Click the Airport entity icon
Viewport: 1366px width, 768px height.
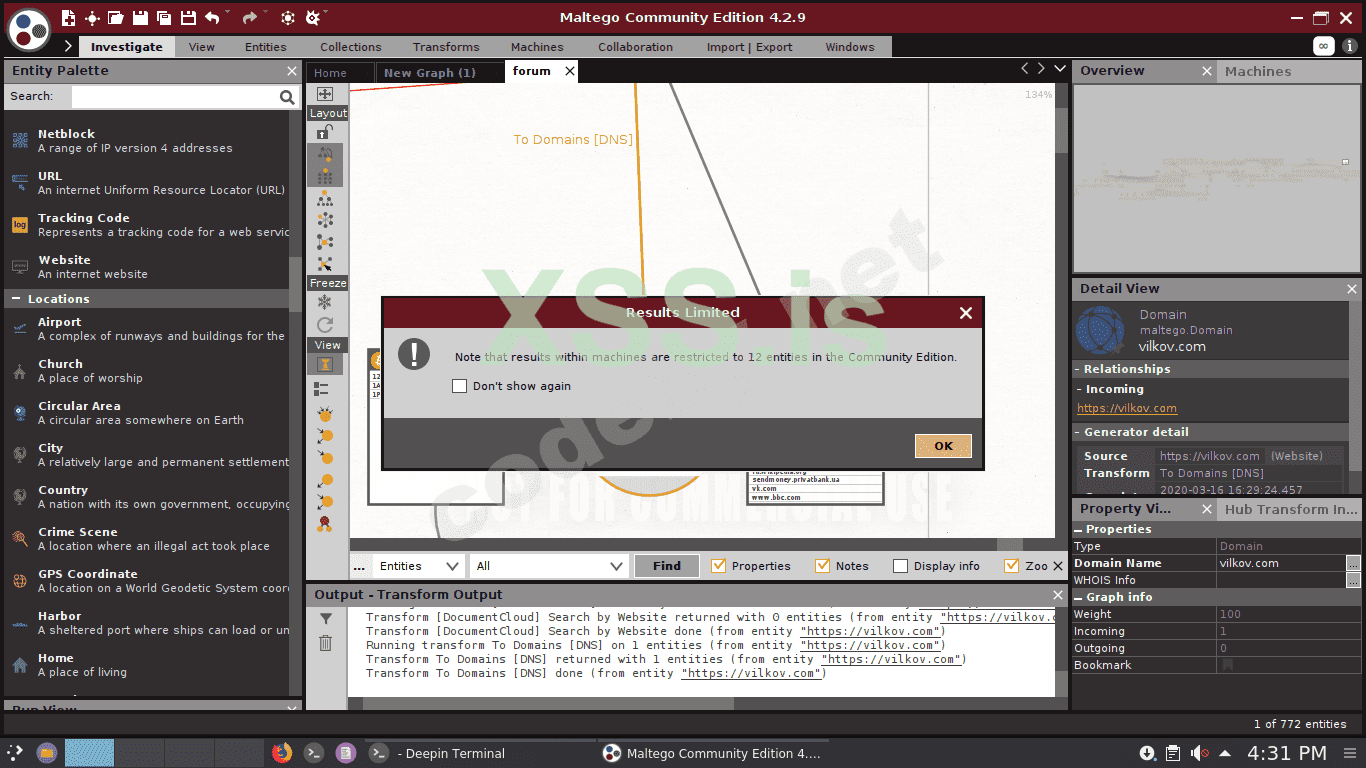click(20, 329)
